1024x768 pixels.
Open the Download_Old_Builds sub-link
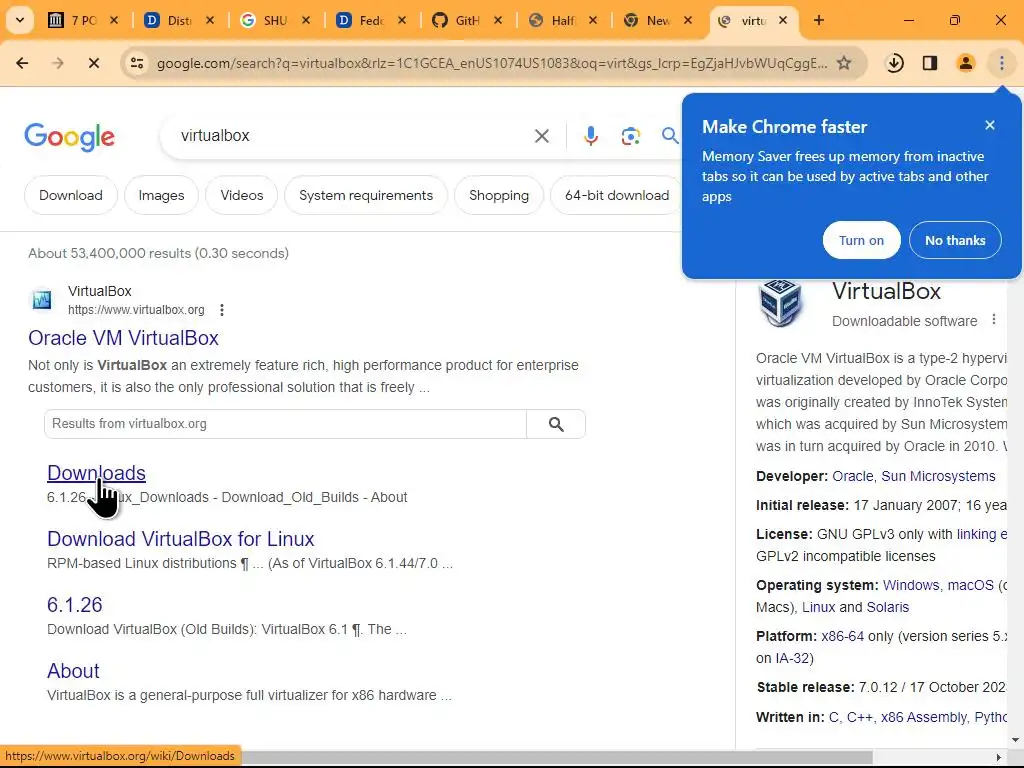[x=290, y=498]
